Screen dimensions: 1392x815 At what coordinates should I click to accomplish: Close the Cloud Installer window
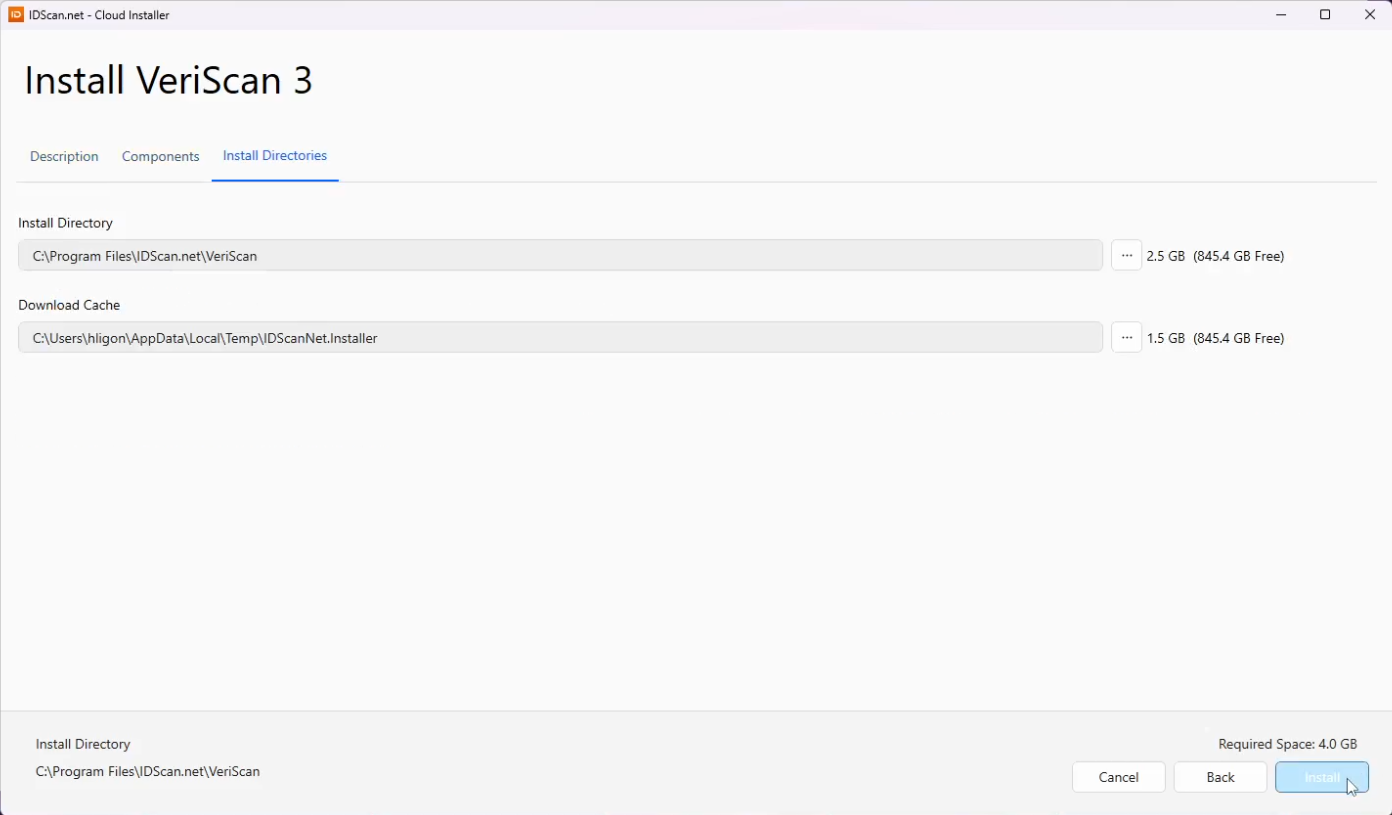(x=1370, y=15)
